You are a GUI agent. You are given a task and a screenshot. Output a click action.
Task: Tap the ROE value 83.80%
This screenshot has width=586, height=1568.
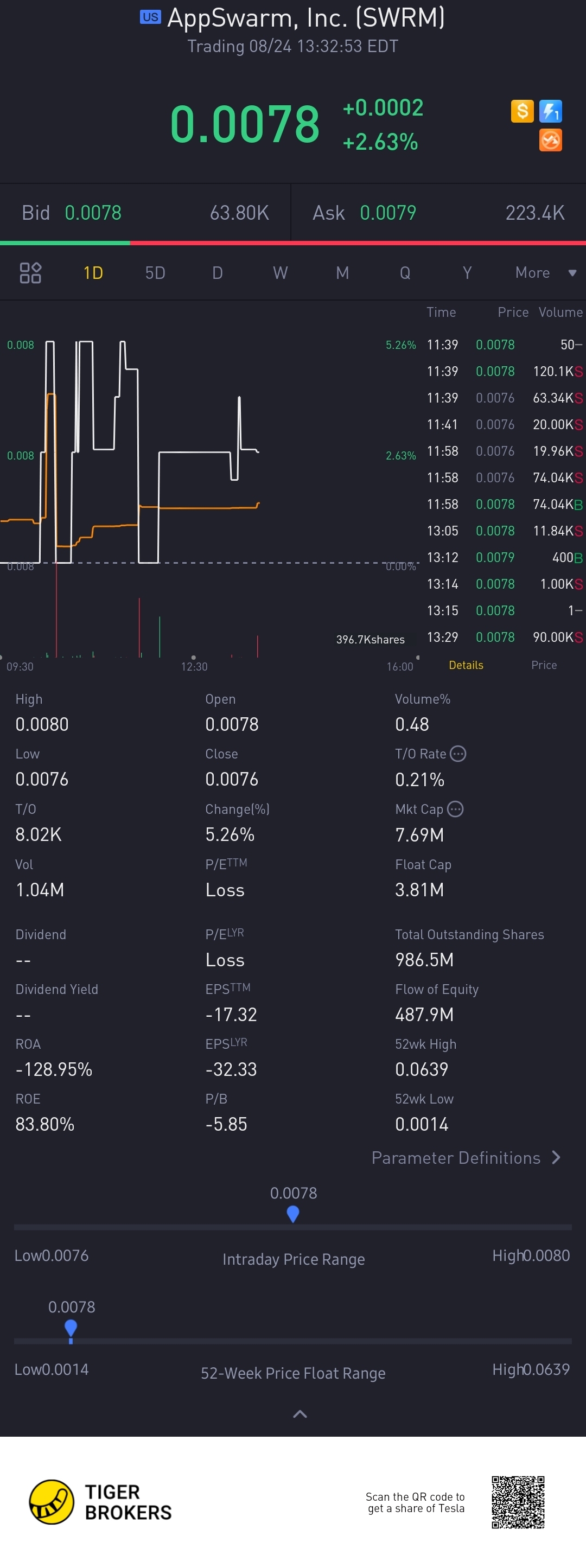(45, 1124)
